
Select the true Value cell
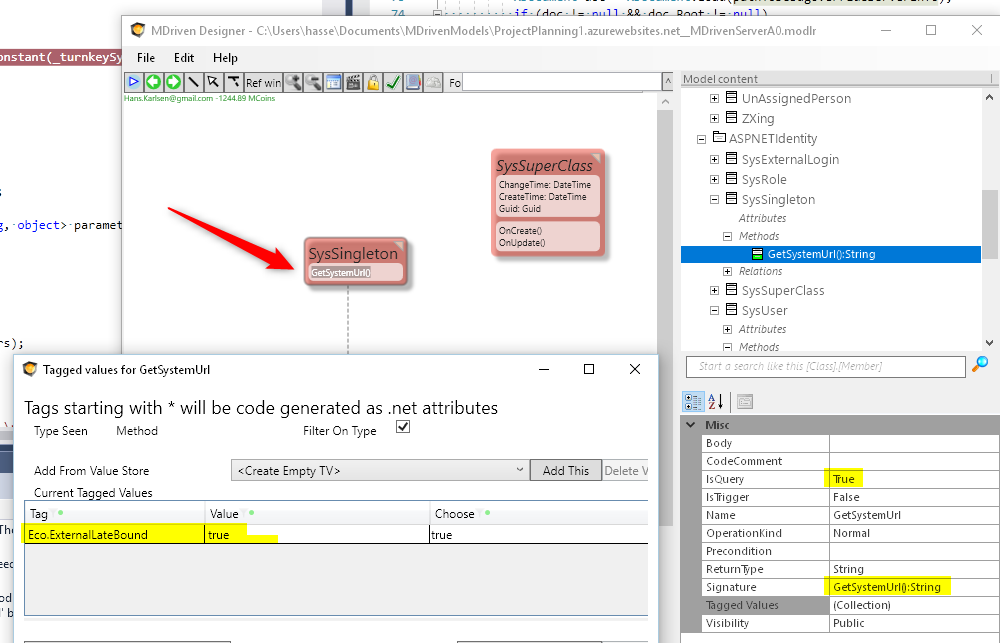click(317, 535)
